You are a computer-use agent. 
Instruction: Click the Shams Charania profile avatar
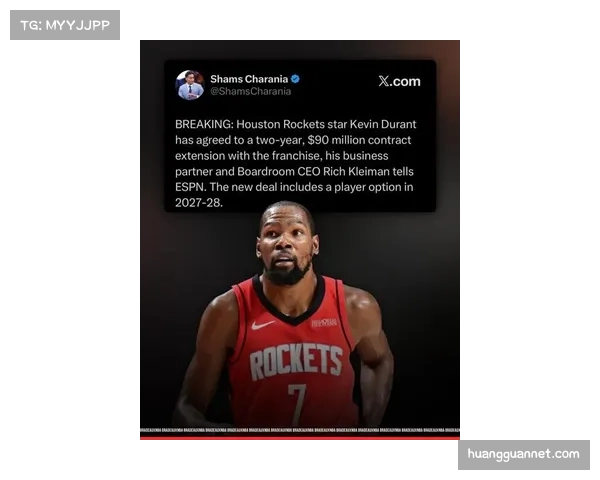pyautogui.click(x=190, y=85)
